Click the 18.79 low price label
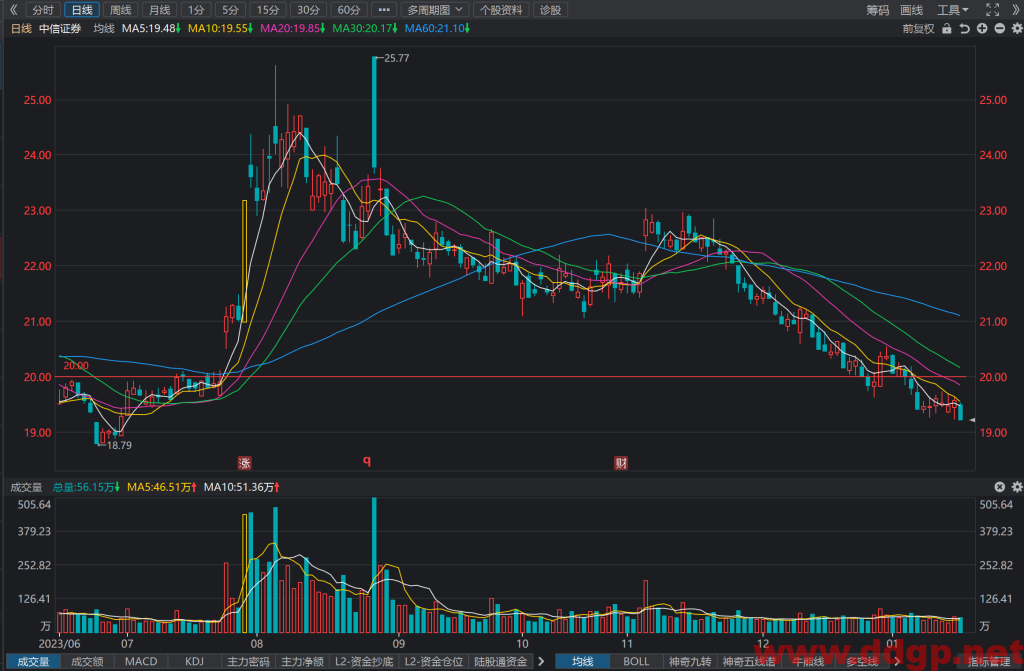The image size is (1024, 671). tap(119, 446)
